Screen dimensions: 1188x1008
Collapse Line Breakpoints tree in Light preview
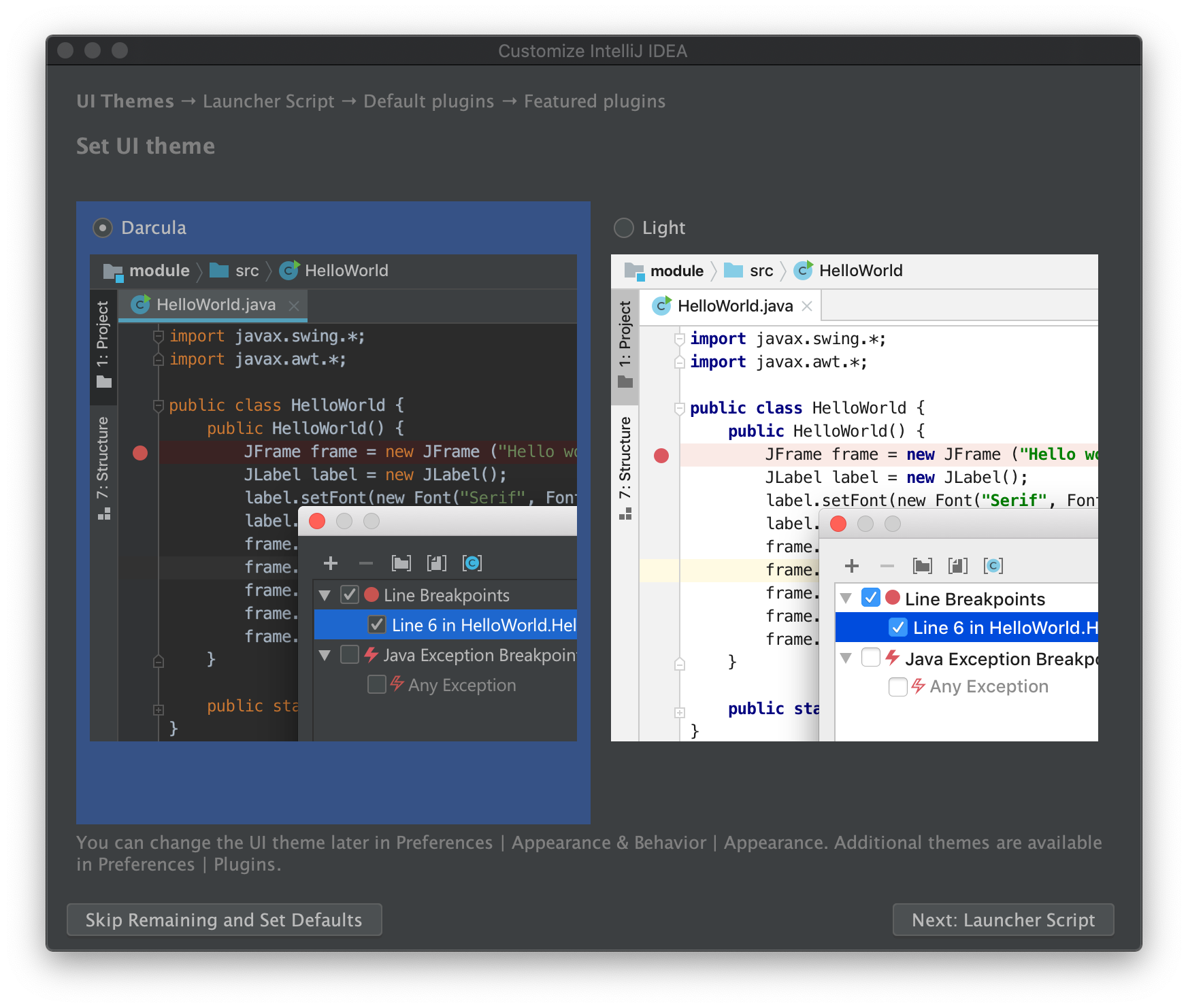tap(846, 599)
